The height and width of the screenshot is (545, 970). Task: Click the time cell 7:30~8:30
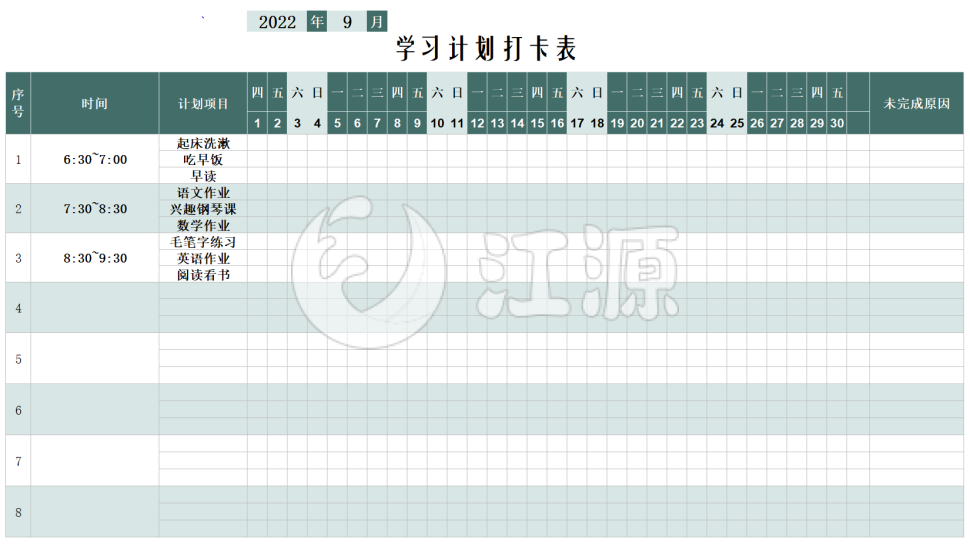[95, 208]
